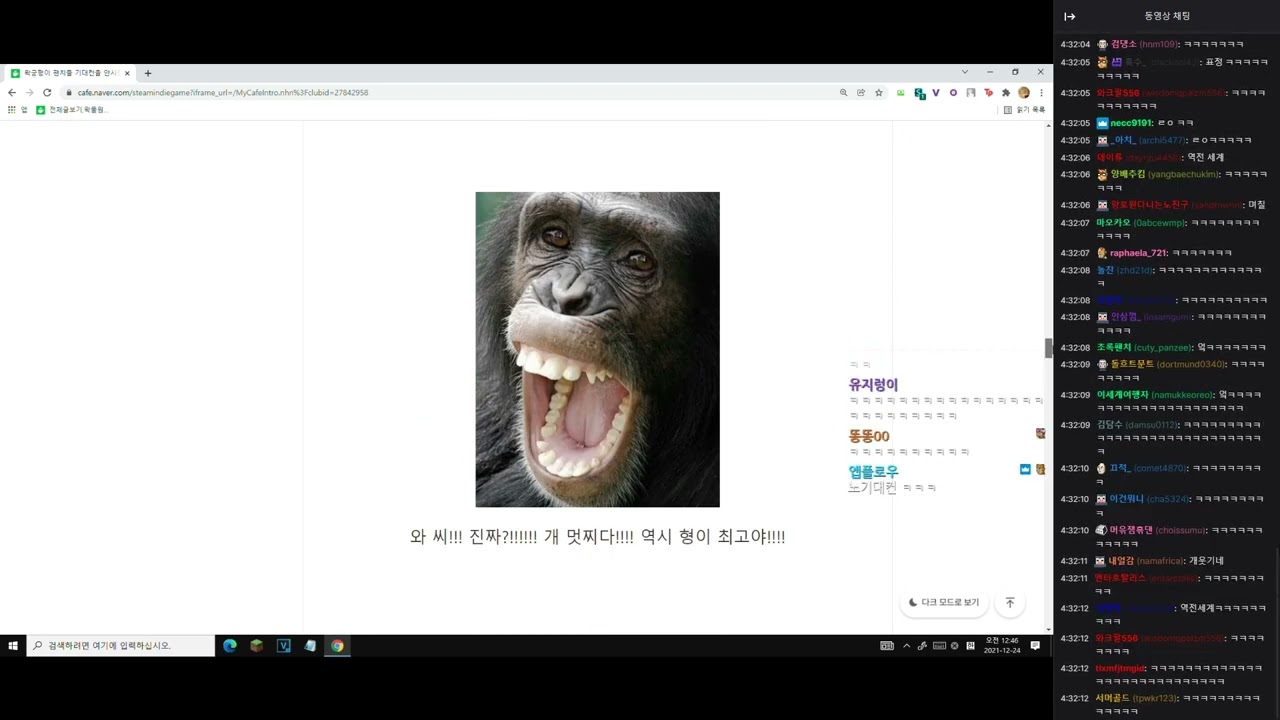Viewport: 1280px width, 720px height.
Task: Close the Naver cafe browser tab
Action: 127,73
